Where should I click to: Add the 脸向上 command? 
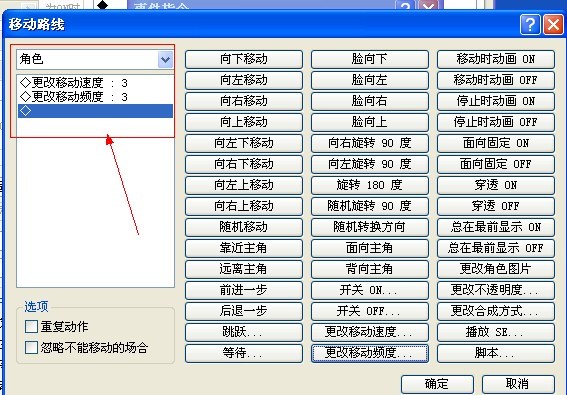370,122
